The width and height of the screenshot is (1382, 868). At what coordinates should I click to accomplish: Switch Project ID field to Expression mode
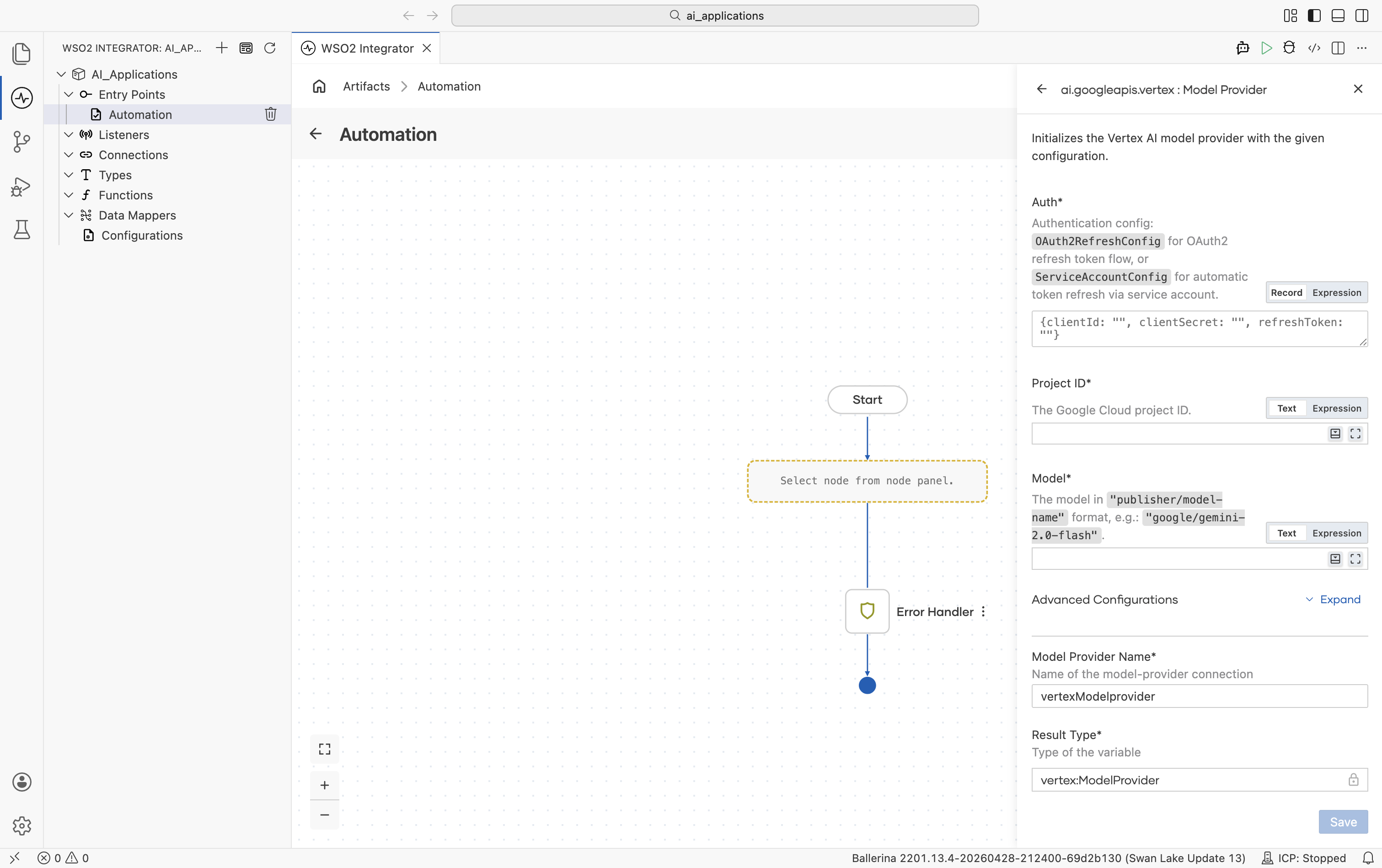click(x=1337, y=408)
